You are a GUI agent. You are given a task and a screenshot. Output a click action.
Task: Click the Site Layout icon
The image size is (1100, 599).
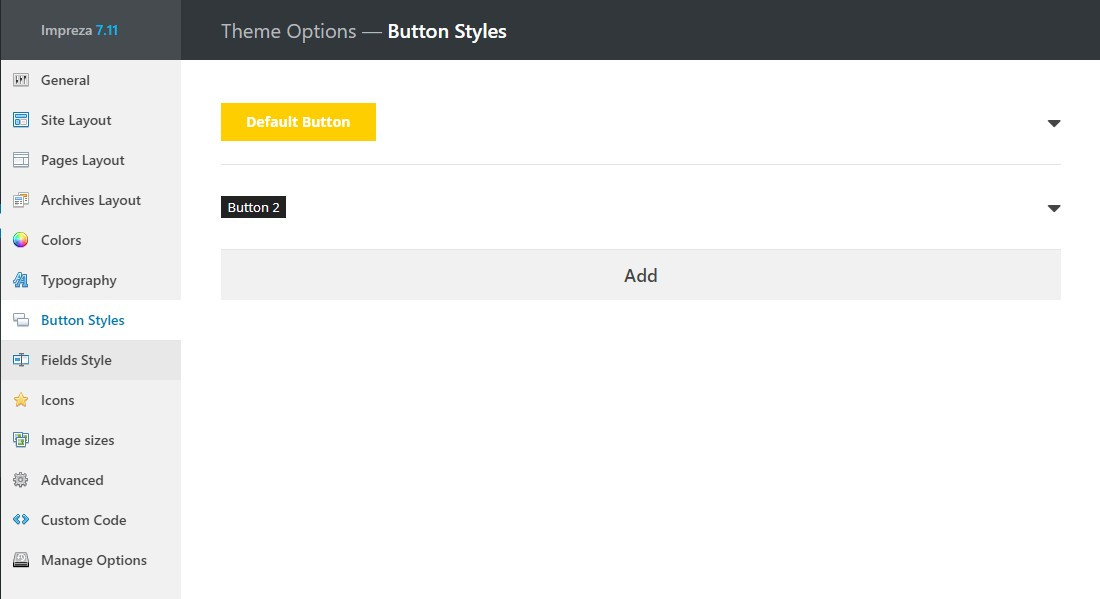[21, 120]
